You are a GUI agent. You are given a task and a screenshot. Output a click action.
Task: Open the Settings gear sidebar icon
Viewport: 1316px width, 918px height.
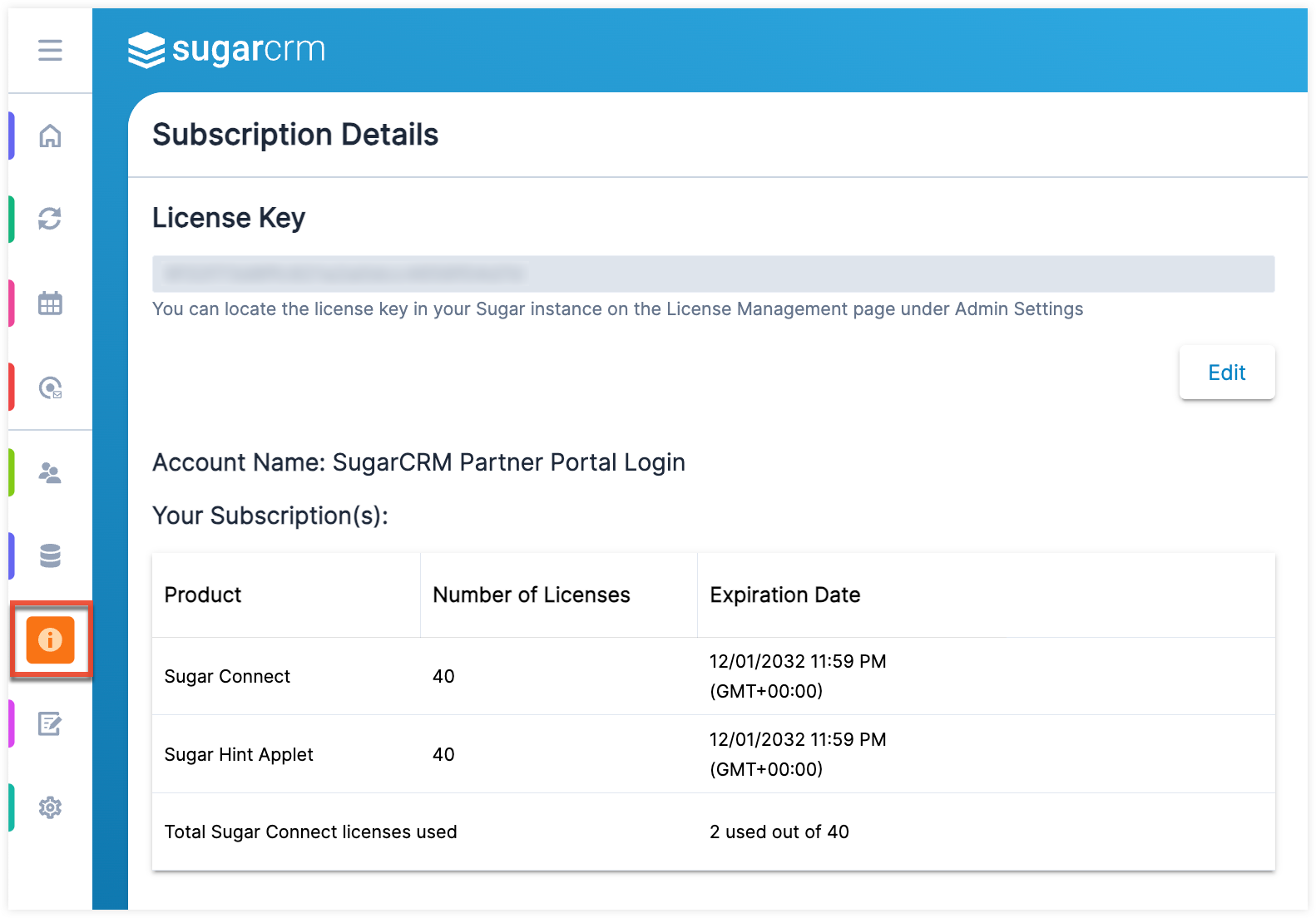[x=50, y=807]
